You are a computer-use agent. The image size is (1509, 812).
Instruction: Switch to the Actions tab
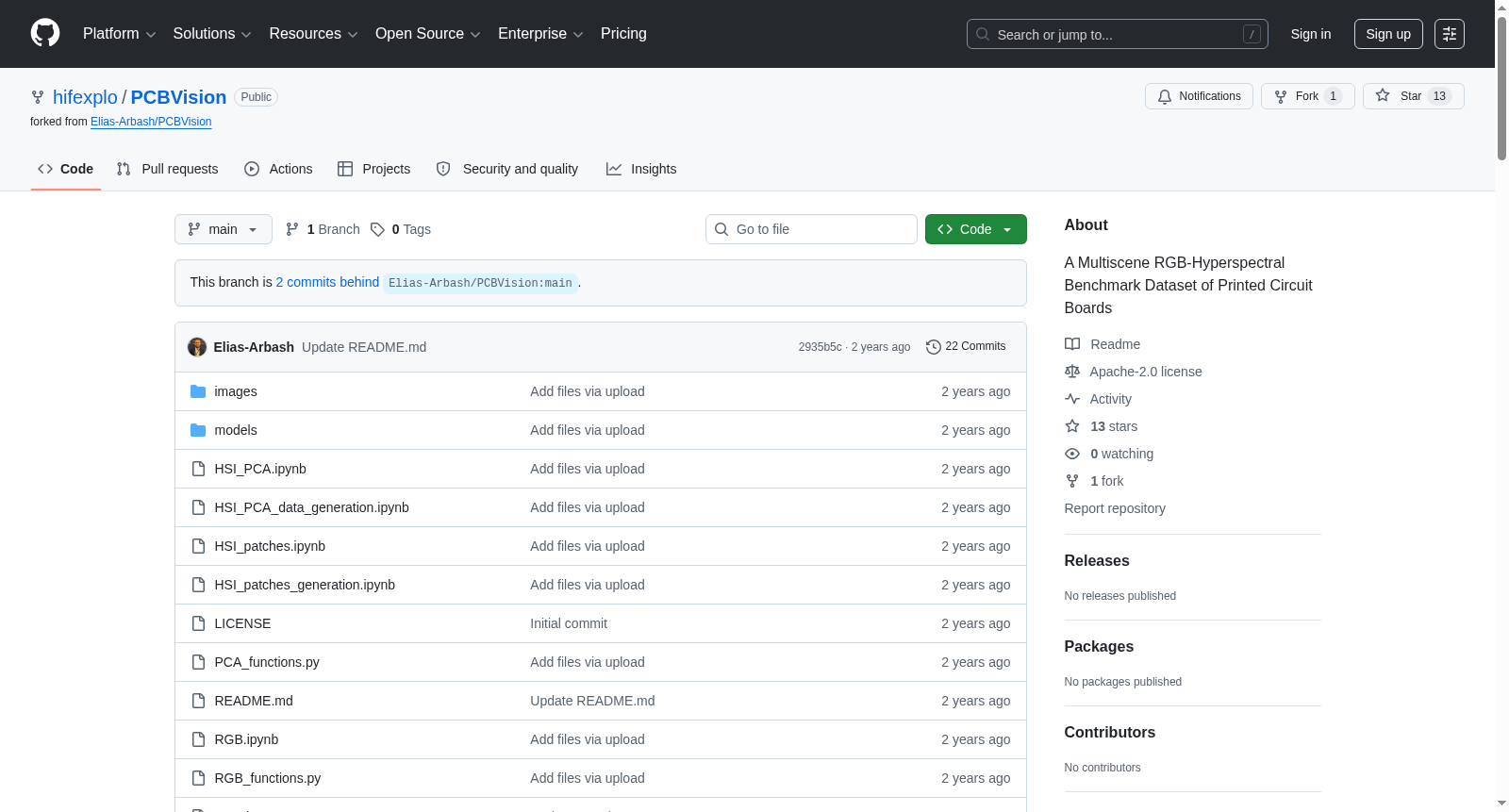click(x=278, y=169)
